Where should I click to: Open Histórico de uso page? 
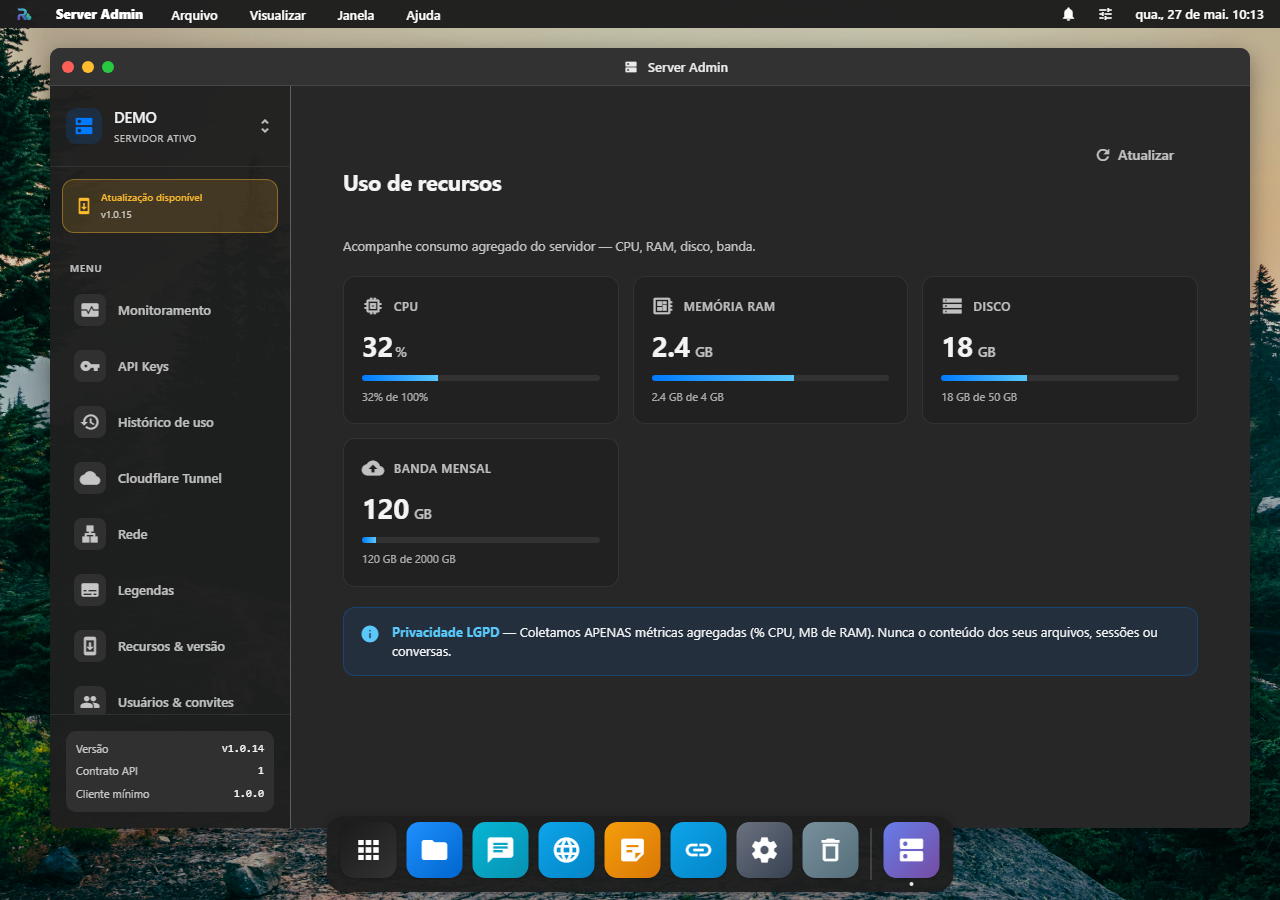coord(170,422)
